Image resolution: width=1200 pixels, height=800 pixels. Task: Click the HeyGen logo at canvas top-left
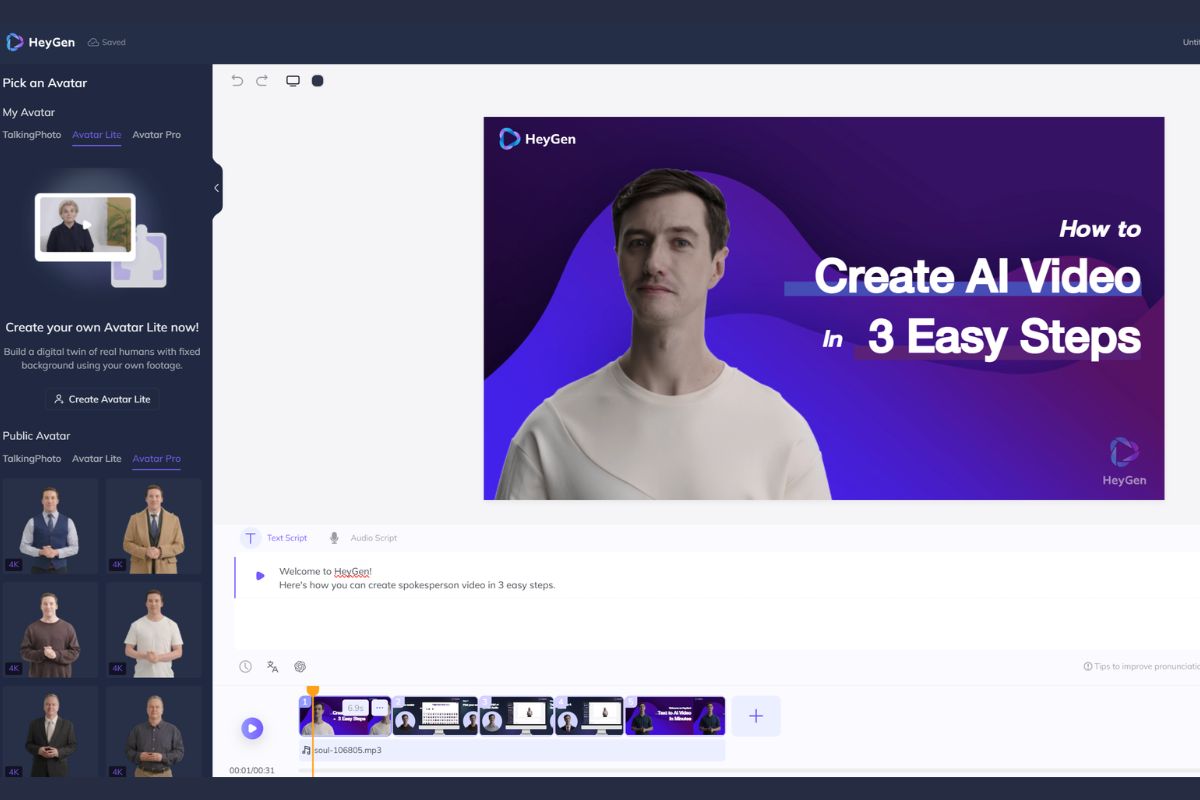pyautogui.click(x=537, y=139)
